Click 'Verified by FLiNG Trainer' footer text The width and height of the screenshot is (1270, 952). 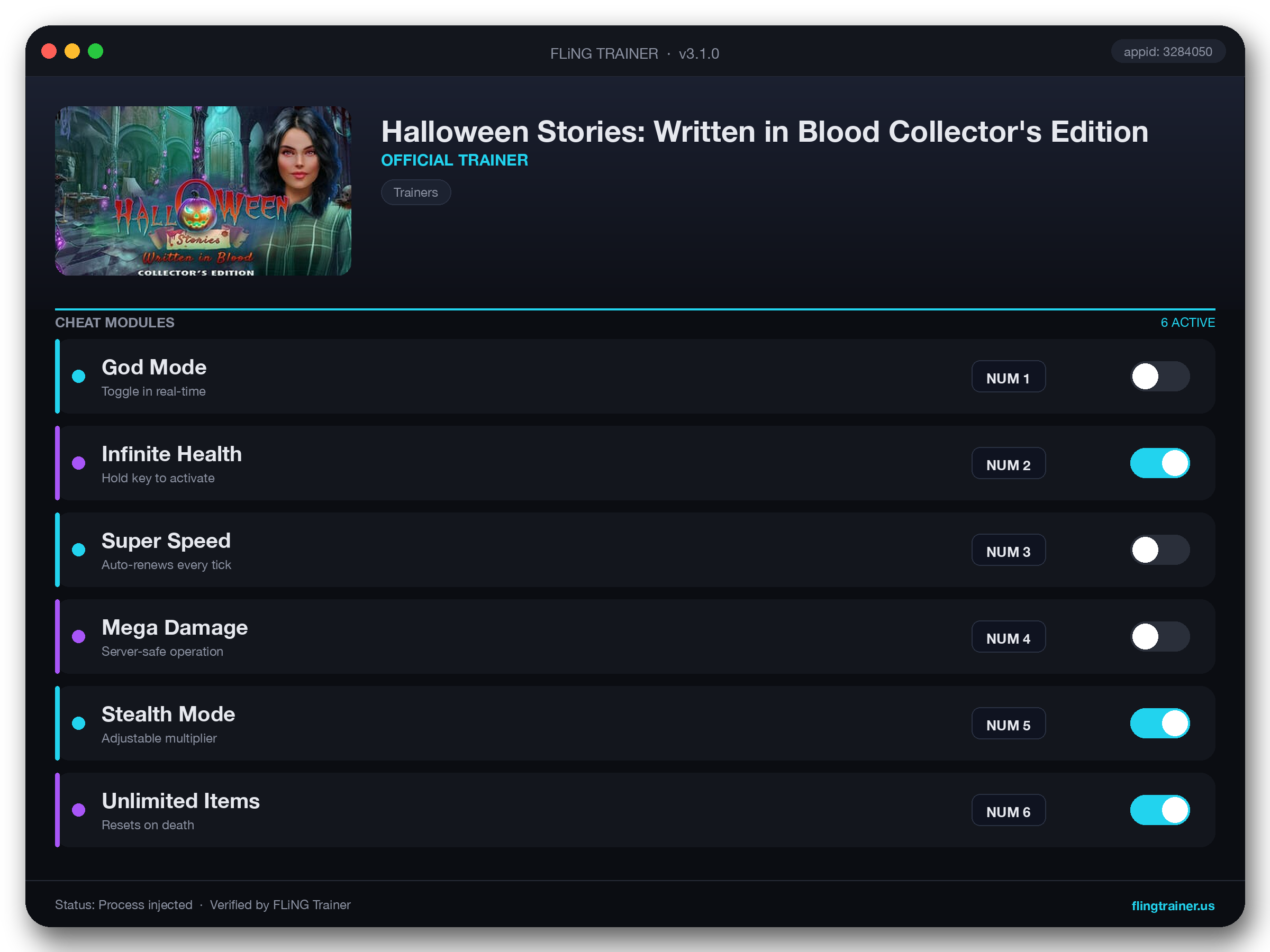280,905
